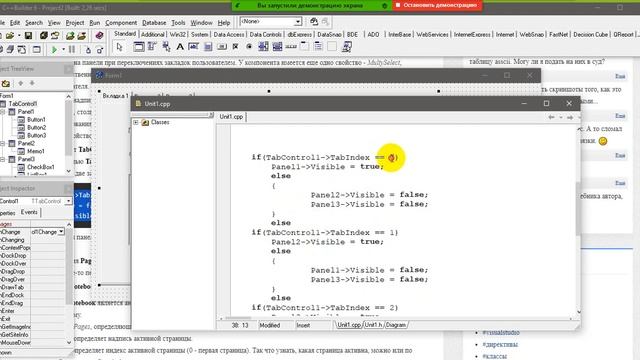Image resolution: width=640 pixels, height=360 pixels.
Task: Click the OnDrawTab event row
Action: click(x=33, y=287)
